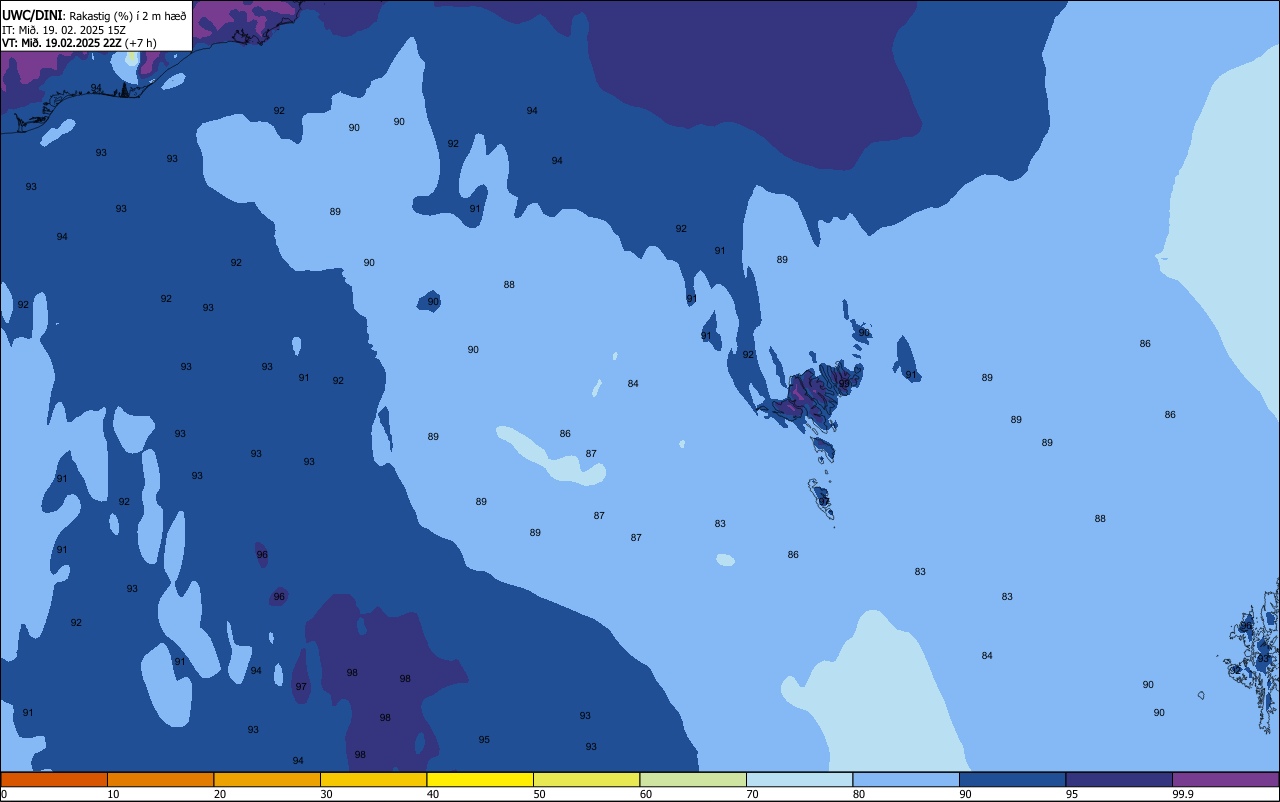This screenshot has width=1280, height=802.
Task: Select the dark indigo 95–99.9 legend swatch
Action: click(1119, 779)
